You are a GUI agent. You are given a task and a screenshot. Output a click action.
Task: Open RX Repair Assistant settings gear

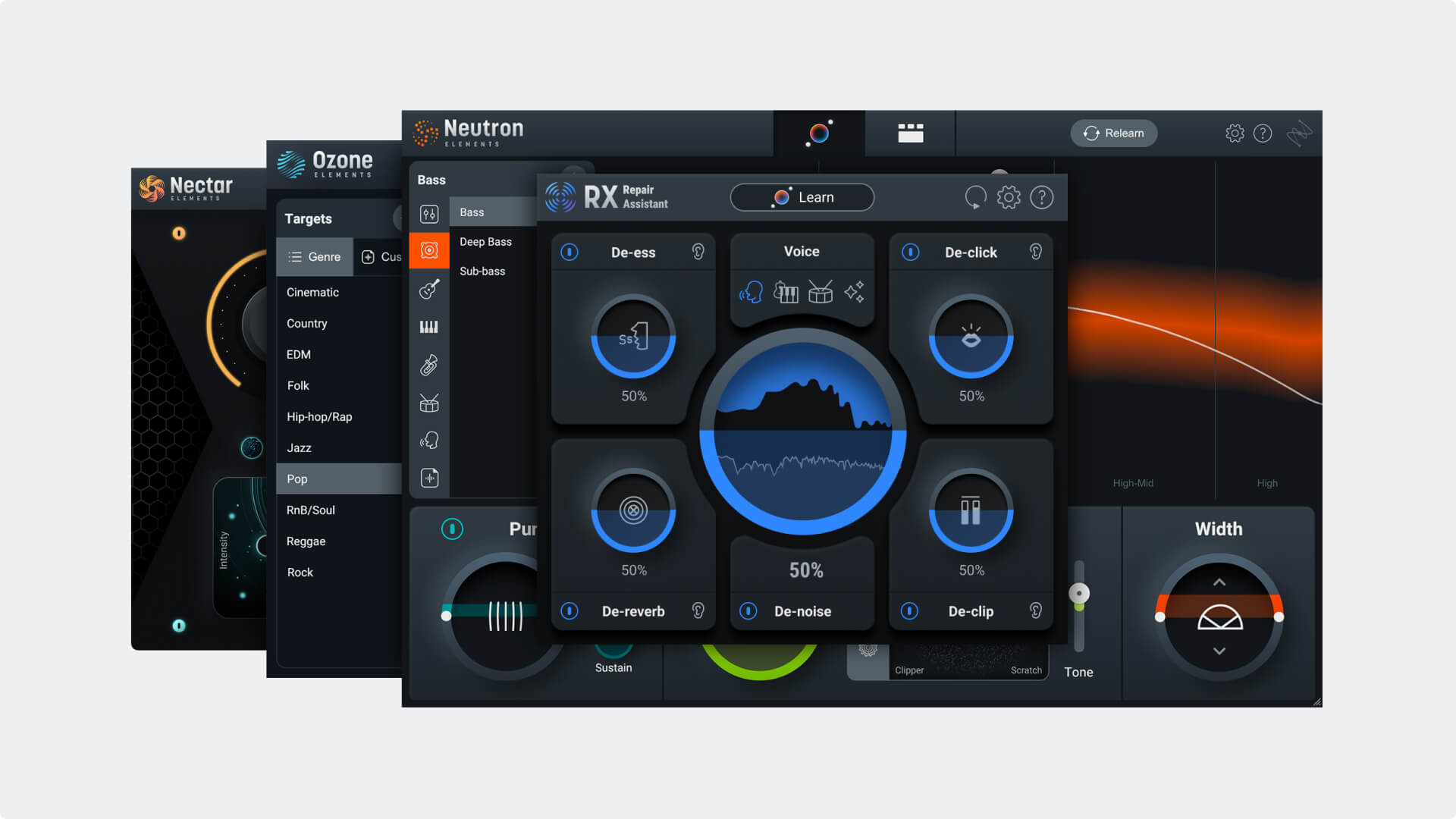(x=1009, y=197)
